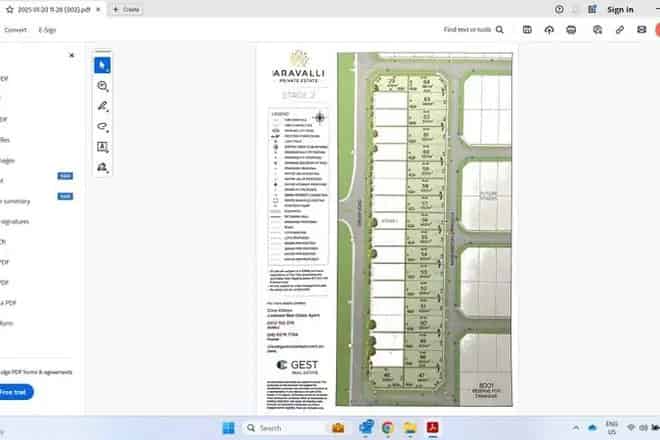The width and height of the screenshot is (660, 440).
Task: Open the Convert menu
Action: click(15, 30)
